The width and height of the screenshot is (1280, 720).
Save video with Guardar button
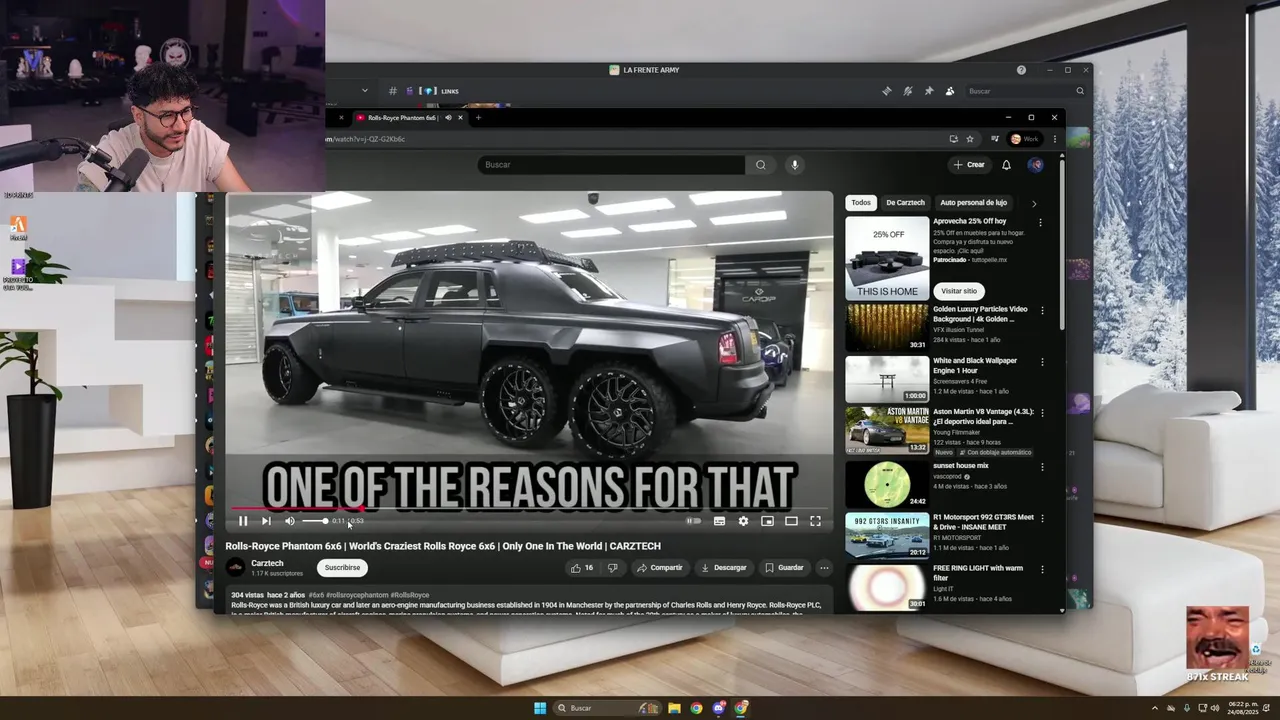coord(784,567)
